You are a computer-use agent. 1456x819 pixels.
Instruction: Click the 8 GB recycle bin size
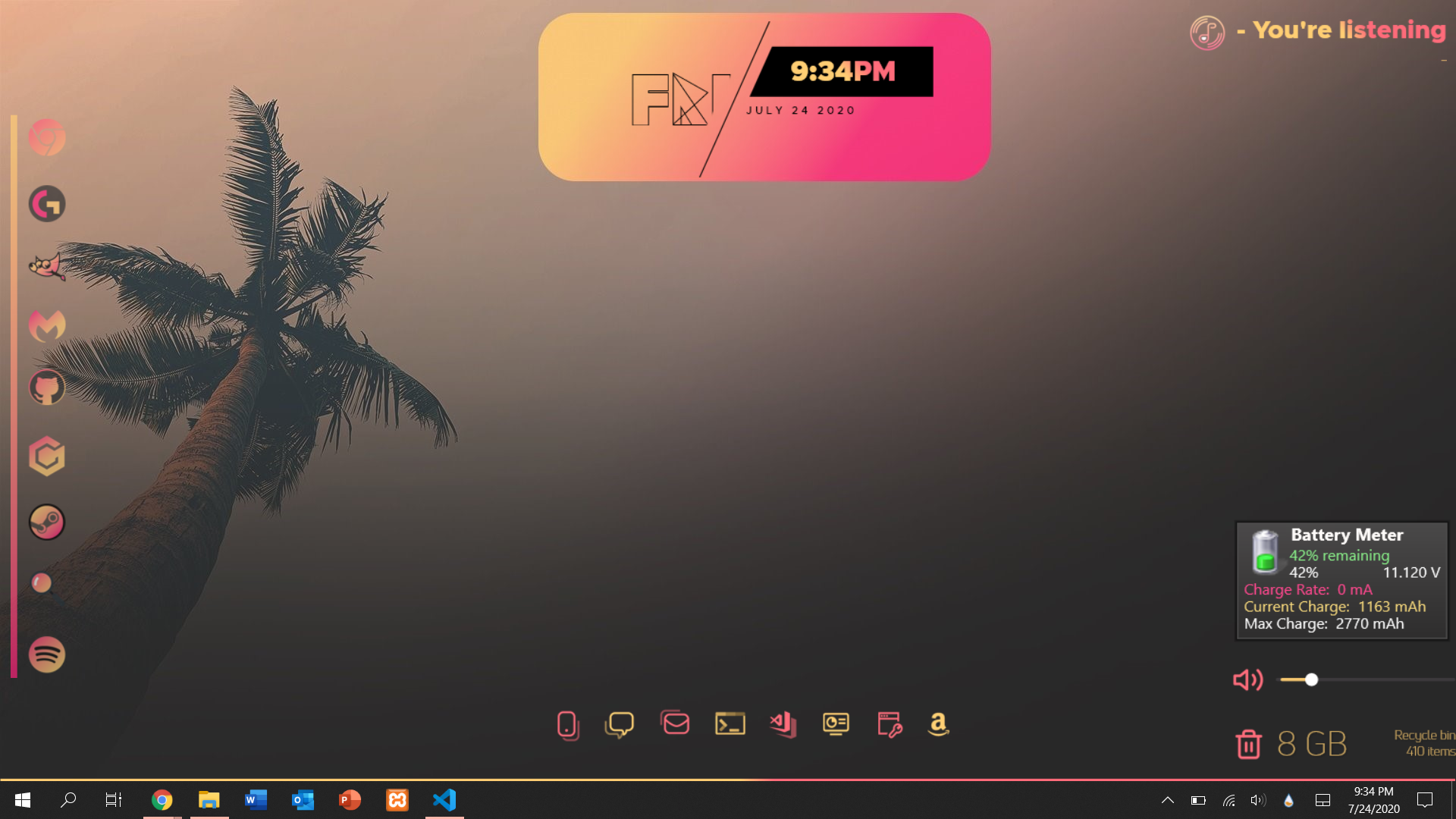(x=1312, y=744)
